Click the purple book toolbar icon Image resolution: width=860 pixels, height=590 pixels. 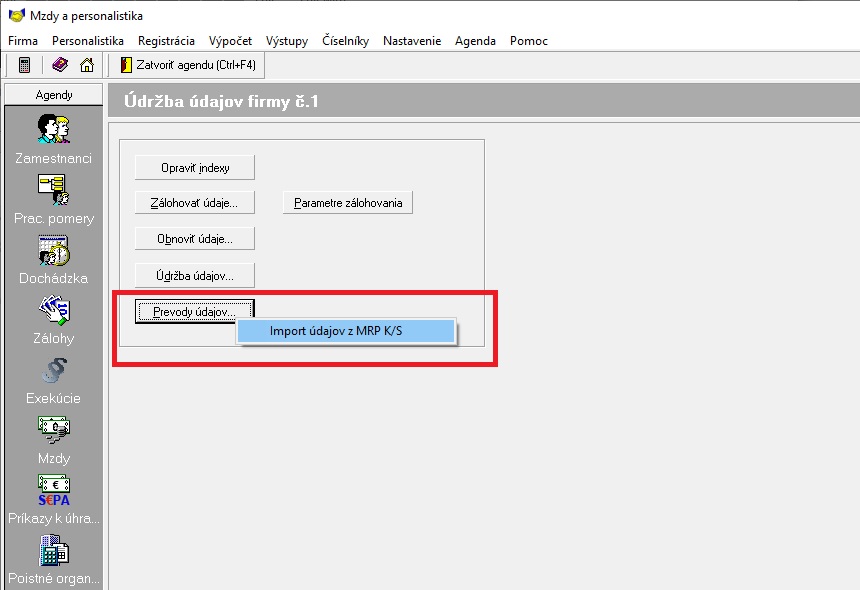[x=60, y=65]
